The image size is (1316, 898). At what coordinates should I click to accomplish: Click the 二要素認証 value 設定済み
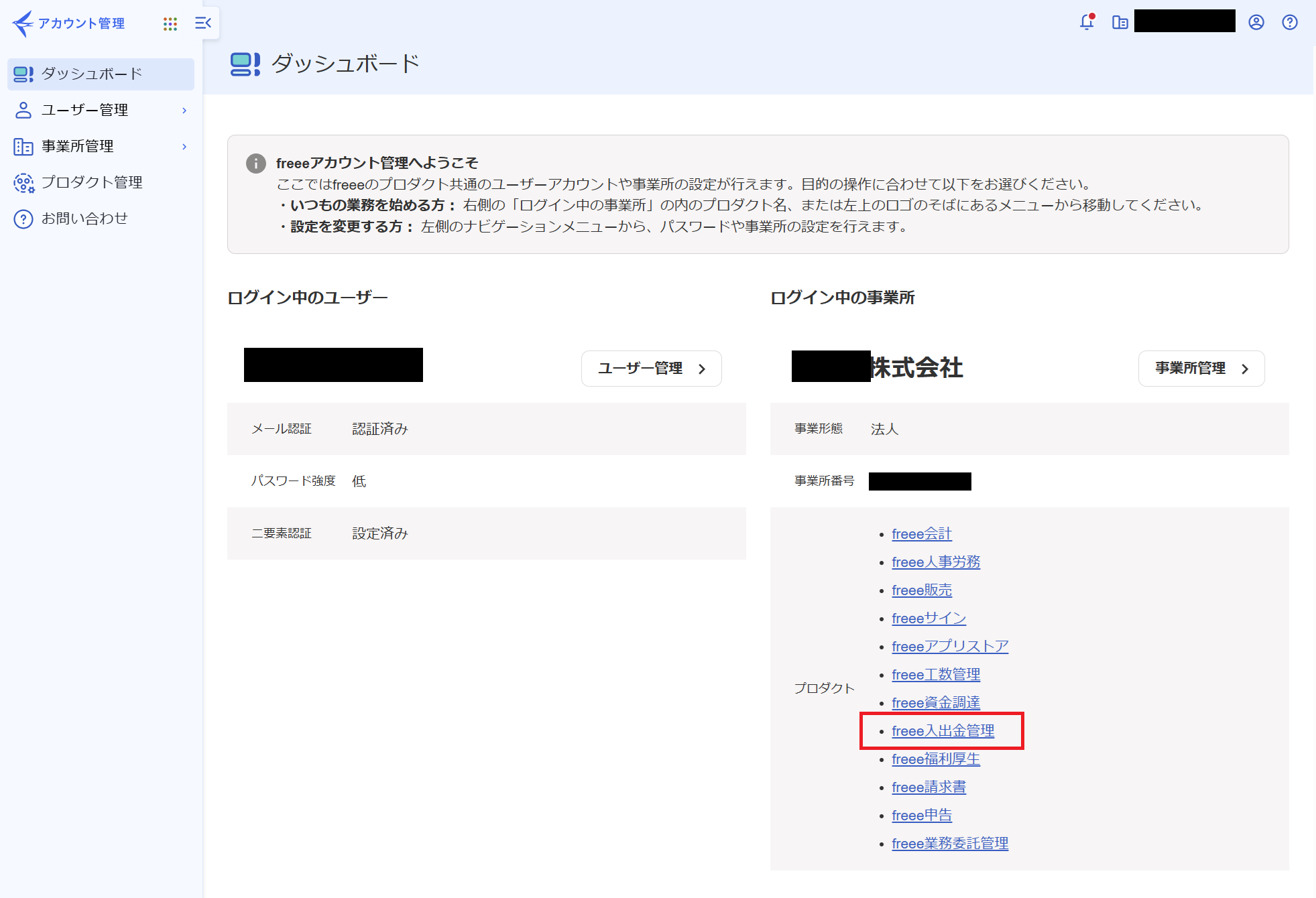[x=380, y=533]
